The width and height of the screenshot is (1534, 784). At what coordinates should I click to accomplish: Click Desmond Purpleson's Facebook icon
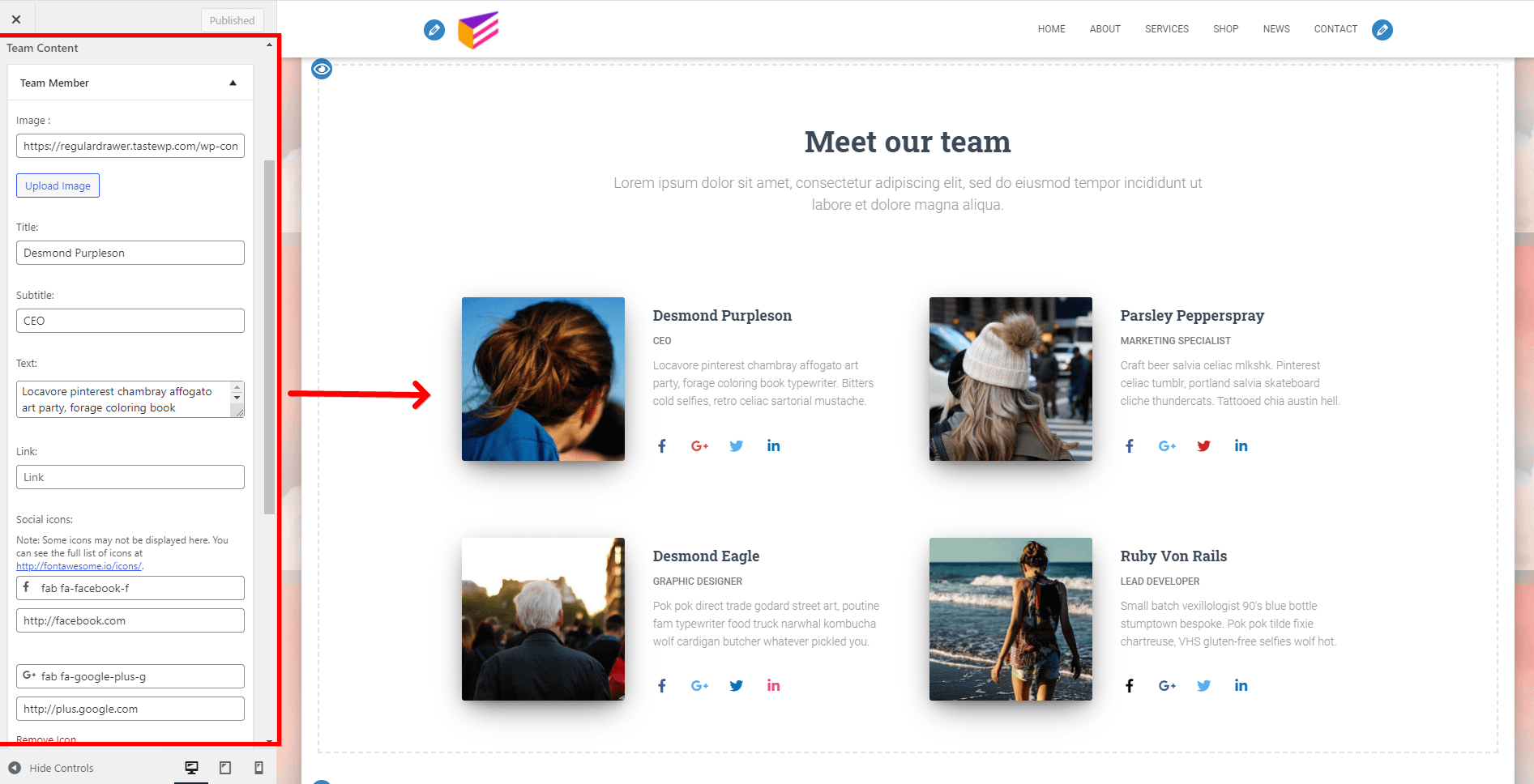click(x=662, y=446)
